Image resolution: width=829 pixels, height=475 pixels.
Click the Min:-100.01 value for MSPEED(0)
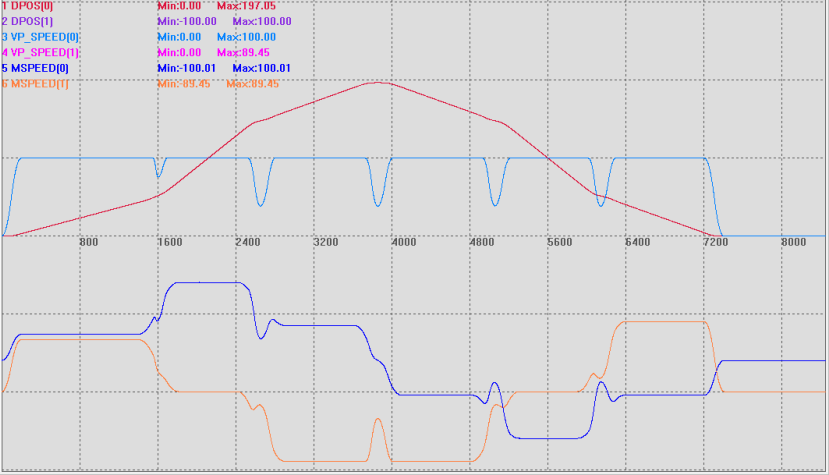[x=190, y=68]
